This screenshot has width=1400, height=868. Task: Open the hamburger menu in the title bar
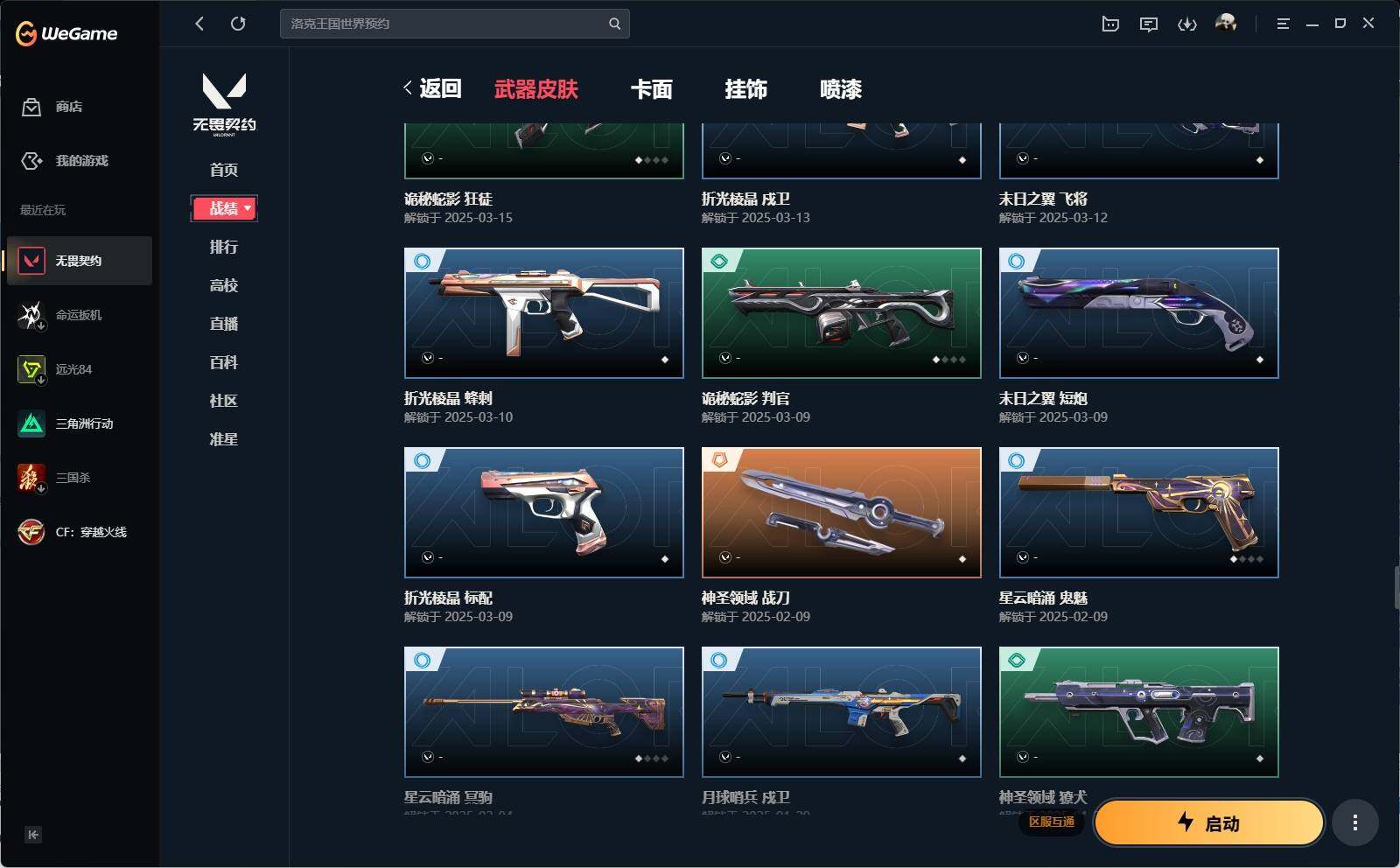1283,24
